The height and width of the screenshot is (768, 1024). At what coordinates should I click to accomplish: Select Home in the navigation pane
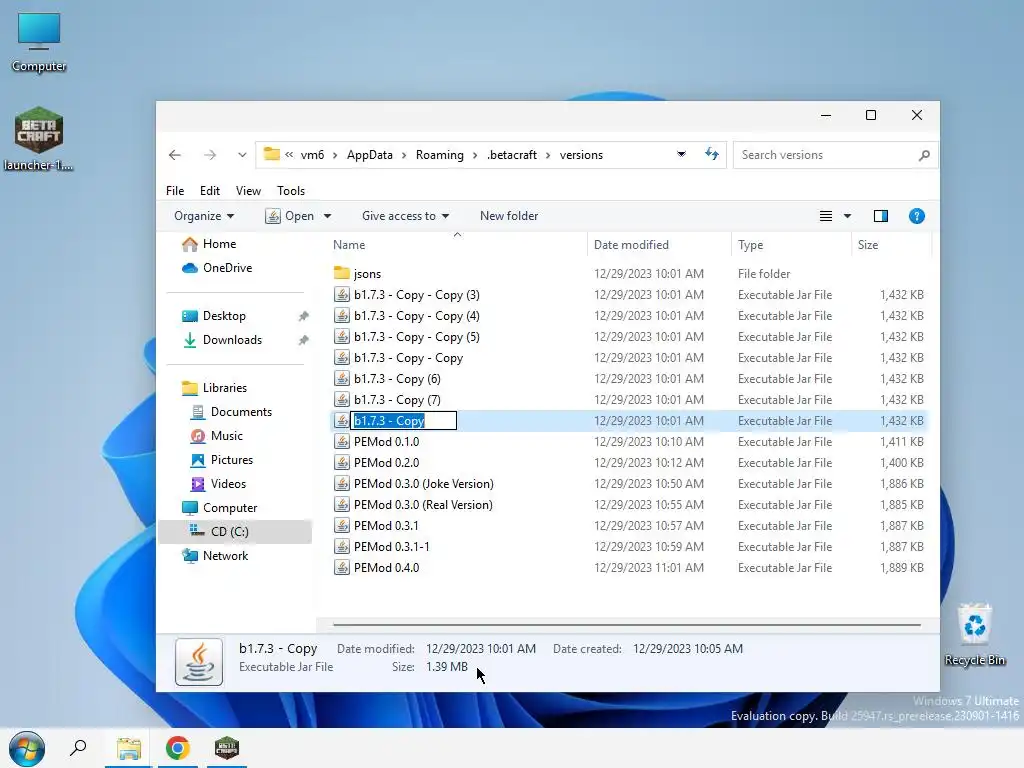pos(219,244)
